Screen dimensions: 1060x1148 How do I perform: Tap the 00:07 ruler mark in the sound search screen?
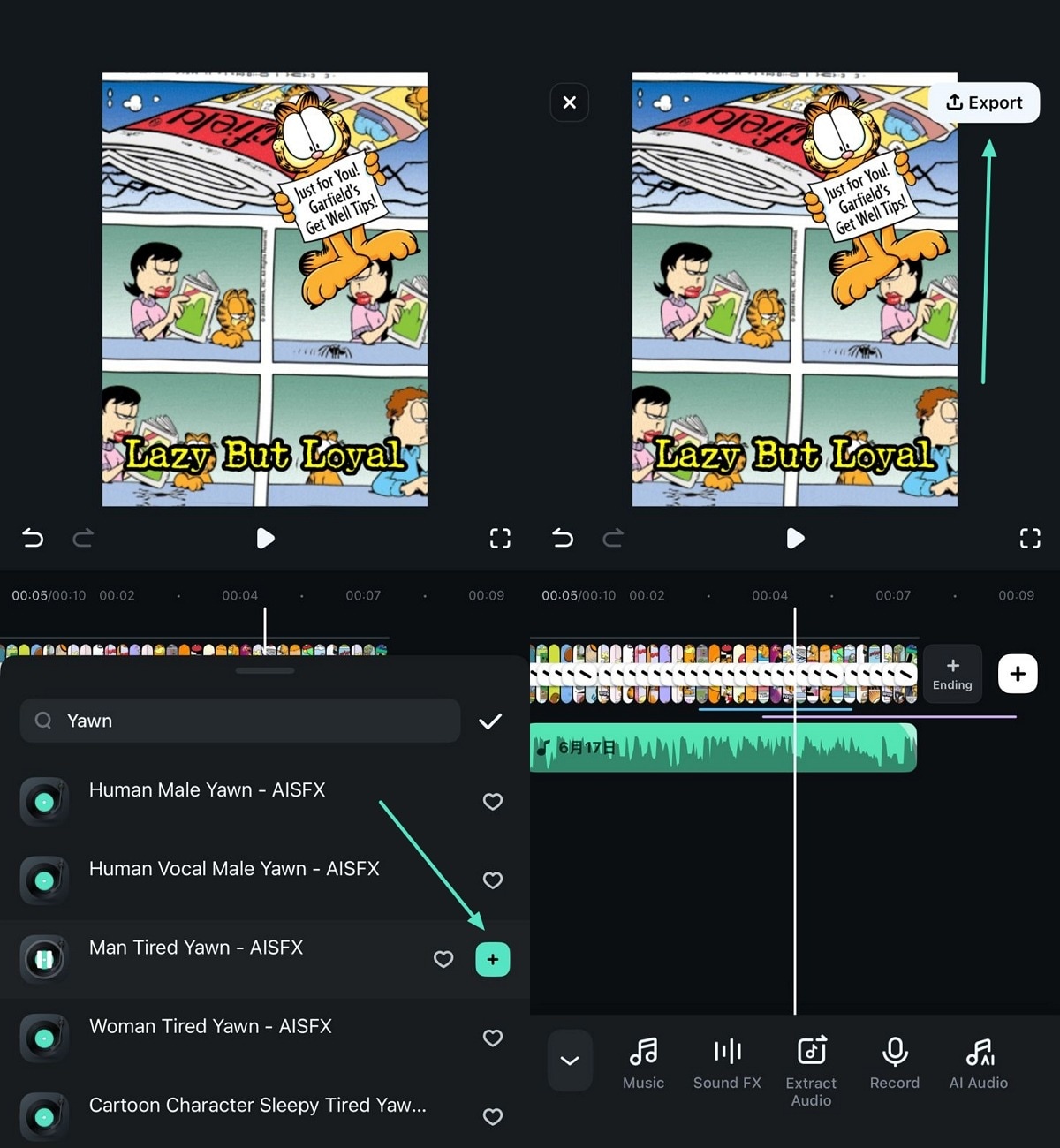point(363,595)
